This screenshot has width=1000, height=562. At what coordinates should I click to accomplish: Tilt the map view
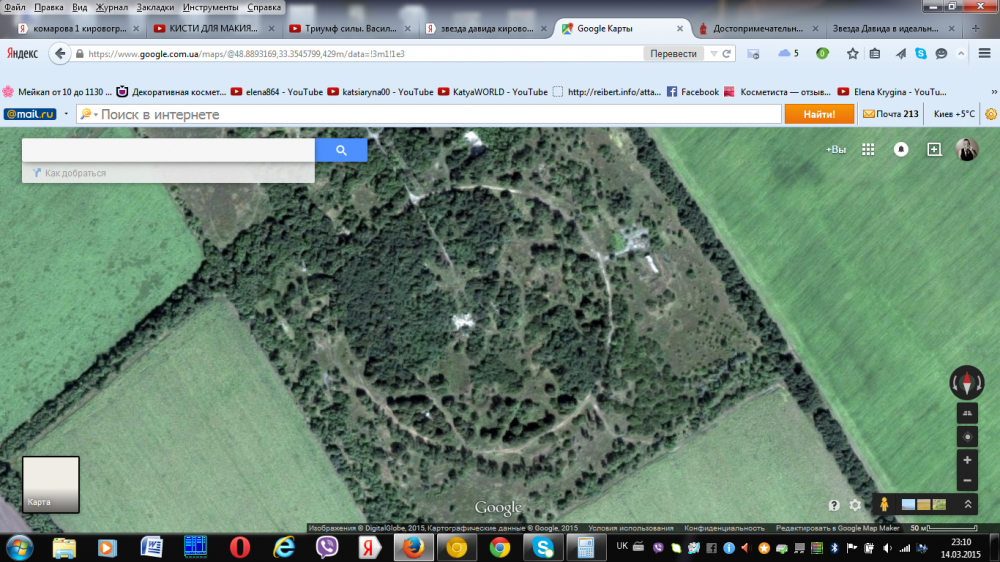[967, 413]
